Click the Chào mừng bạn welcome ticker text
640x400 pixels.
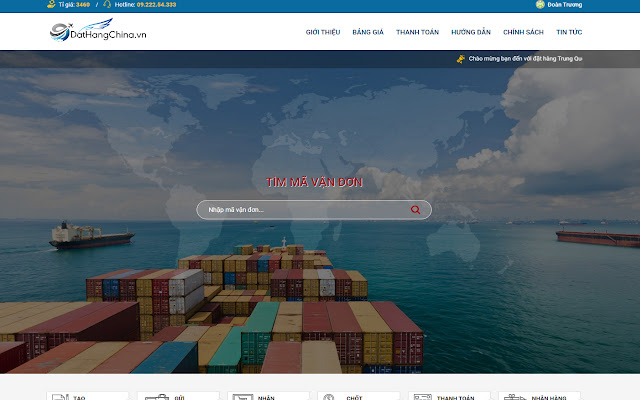click(525, 59)
